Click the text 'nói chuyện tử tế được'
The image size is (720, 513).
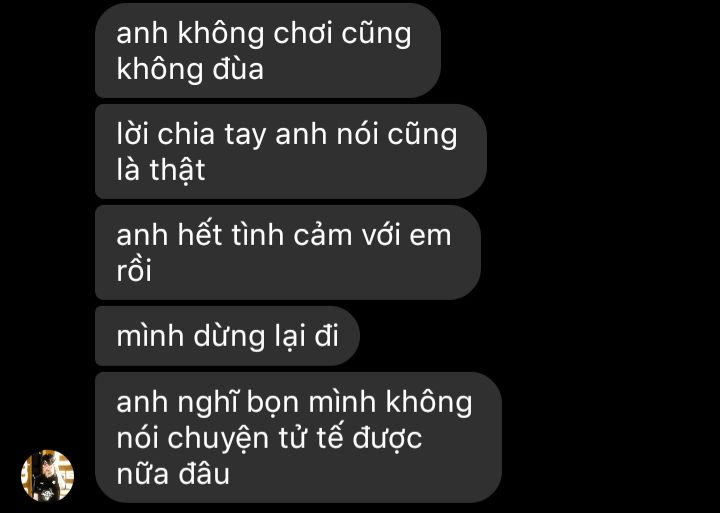(269, 438)
